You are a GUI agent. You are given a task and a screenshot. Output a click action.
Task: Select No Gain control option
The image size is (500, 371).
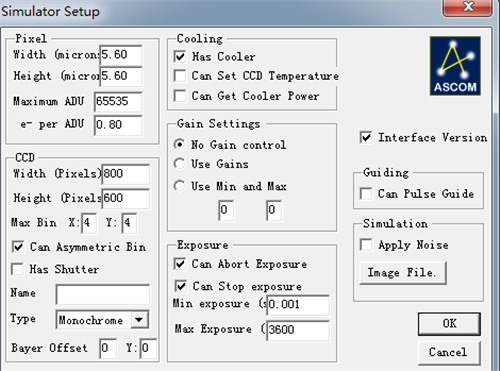click(x=179, y=144)
